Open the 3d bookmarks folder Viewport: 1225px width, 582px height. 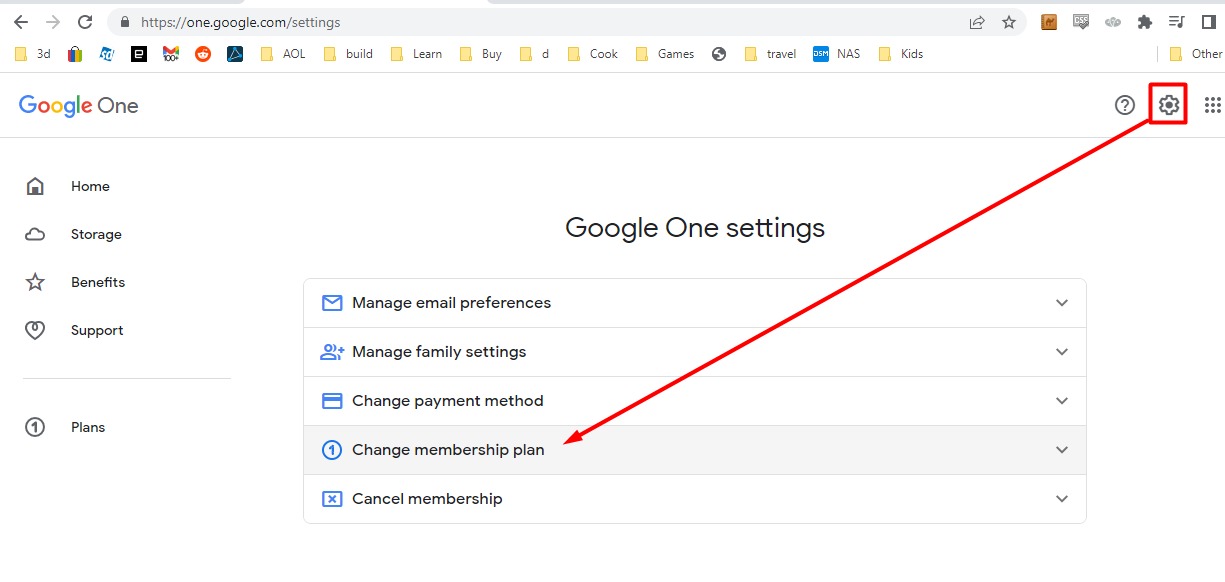33,54
